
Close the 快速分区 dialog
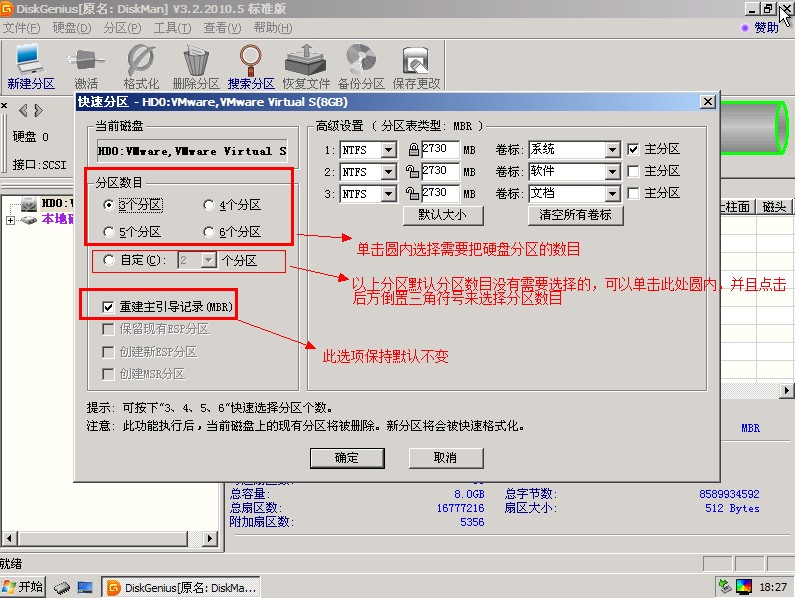coord(708,101)
